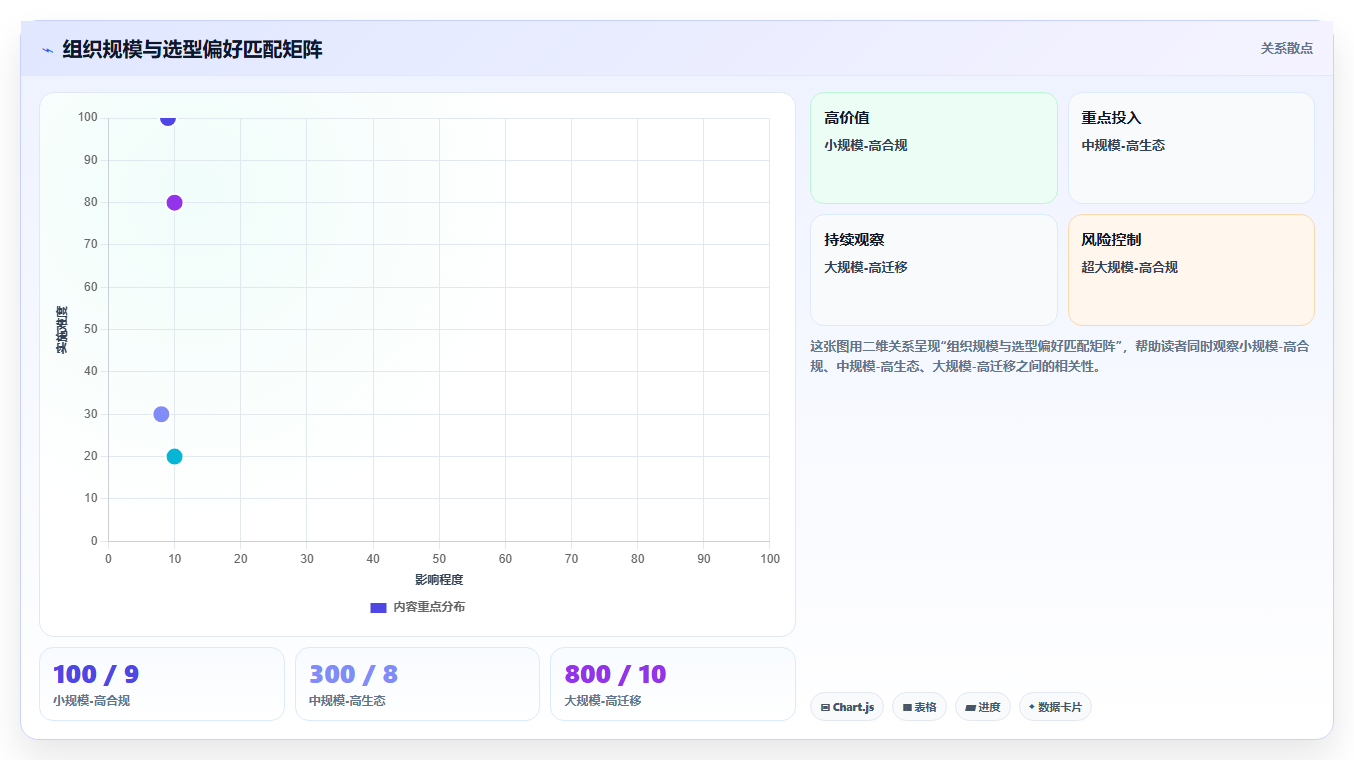1354x760 pixels.
Task: Click the 表格 tag chip
Action: point(919,707)
